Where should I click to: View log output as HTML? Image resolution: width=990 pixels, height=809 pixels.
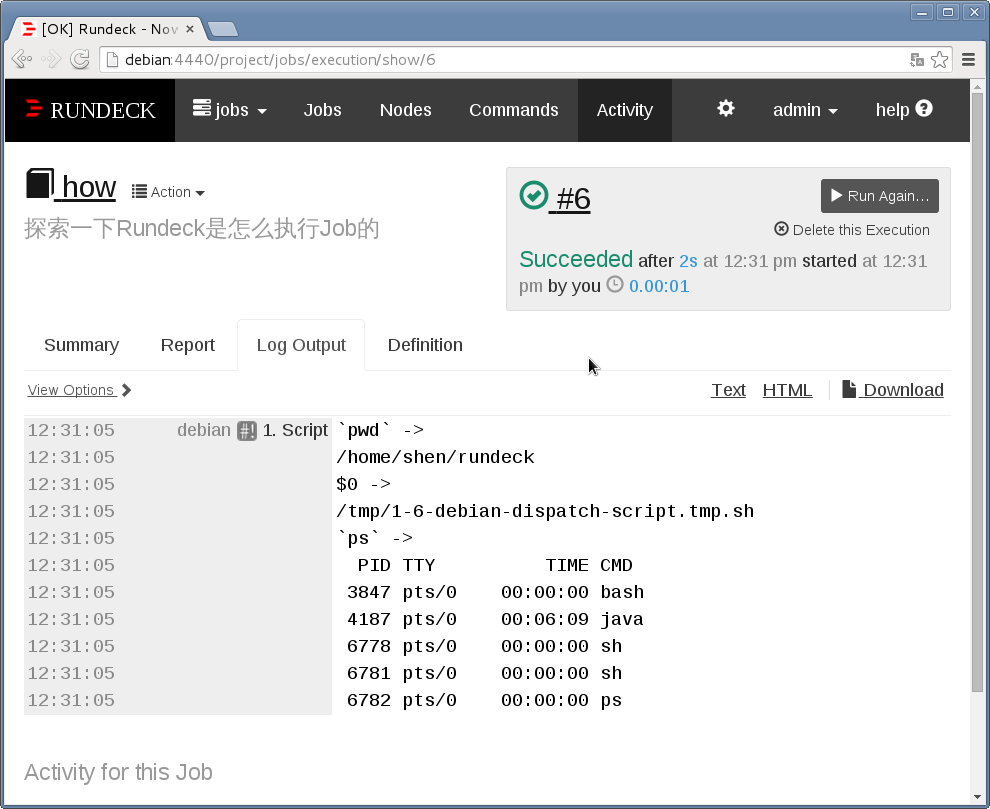[x=787, y=390]
